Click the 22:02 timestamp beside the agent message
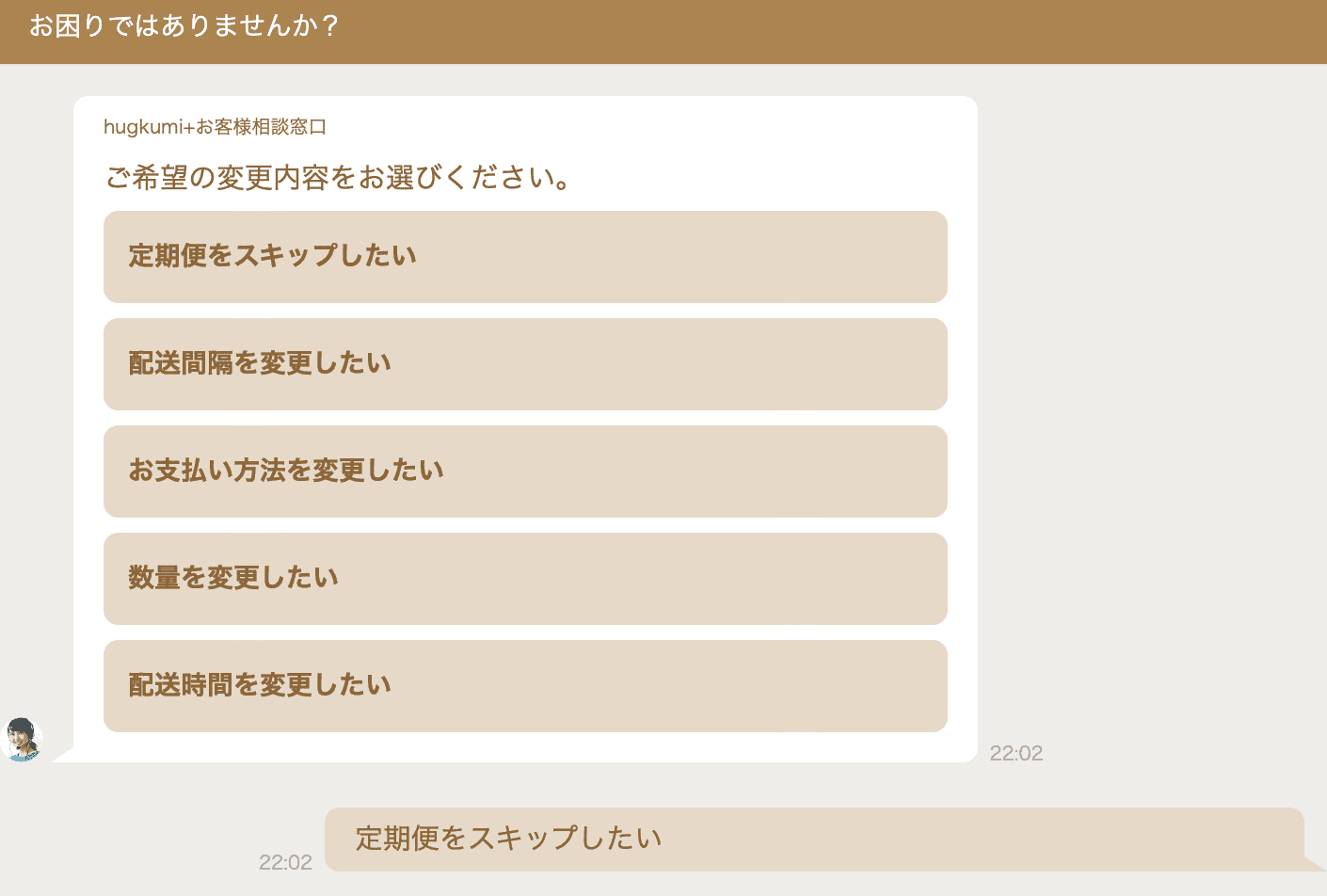This screenshot has height=896, width=1327. (1016, 753)
